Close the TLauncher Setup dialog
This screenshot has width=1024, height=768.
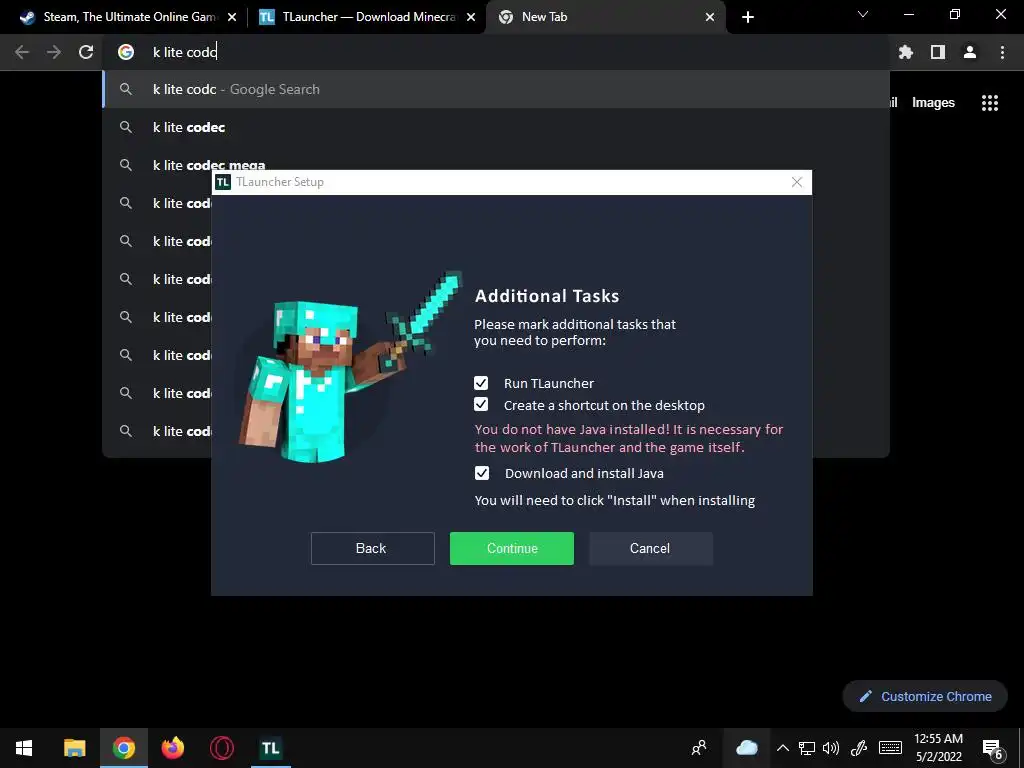(x=797, y=182)
